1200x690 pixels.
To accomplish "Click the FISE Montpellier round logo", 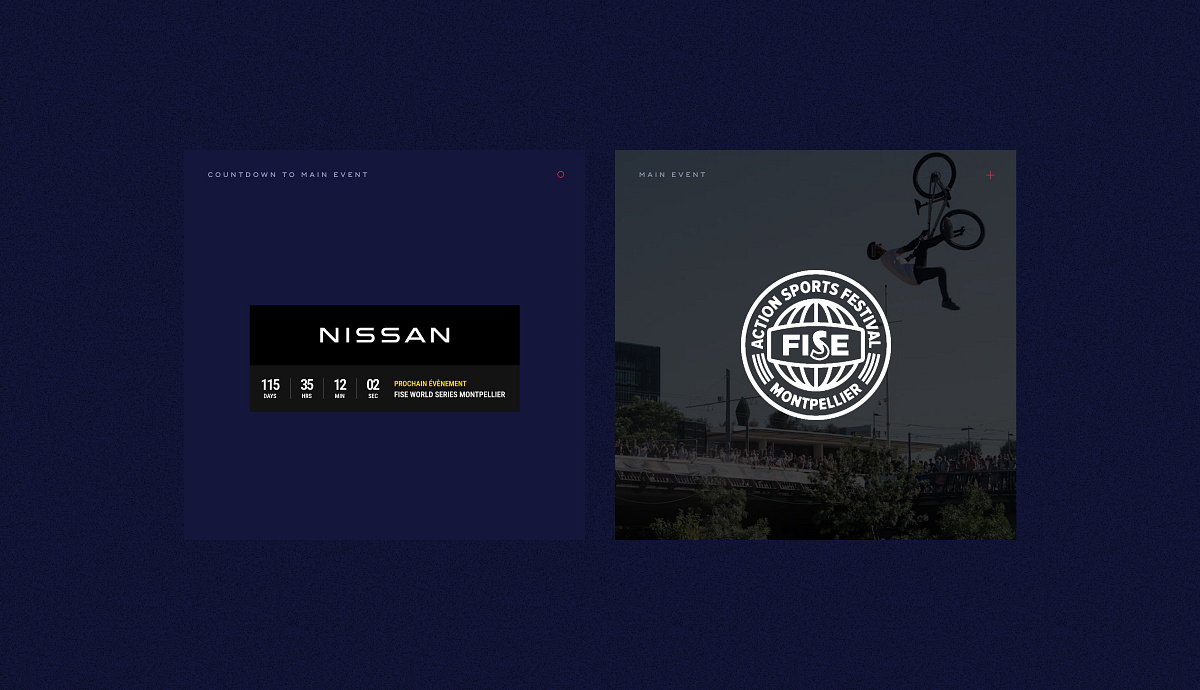I will [x=815, y=345].
